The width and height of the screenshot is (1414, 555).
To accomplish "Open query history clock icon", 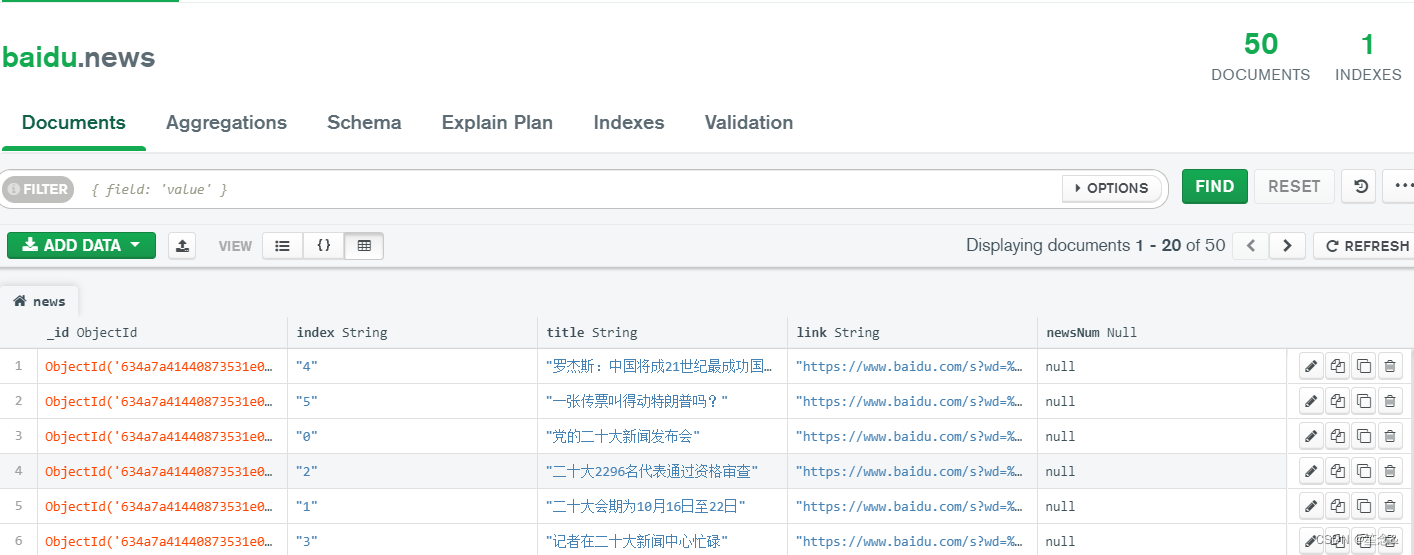I will click(1359, 187).
